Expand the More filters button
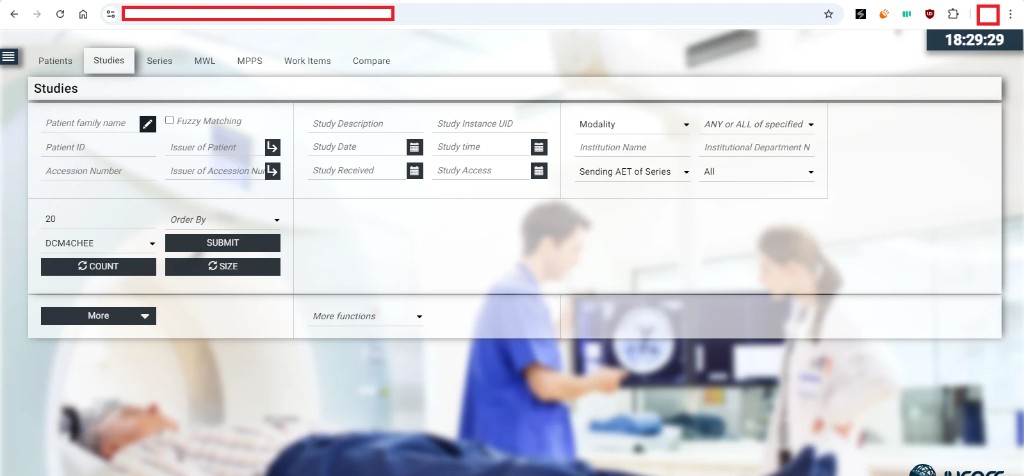This screenshot has height=476, width=1024. [99, 315]
